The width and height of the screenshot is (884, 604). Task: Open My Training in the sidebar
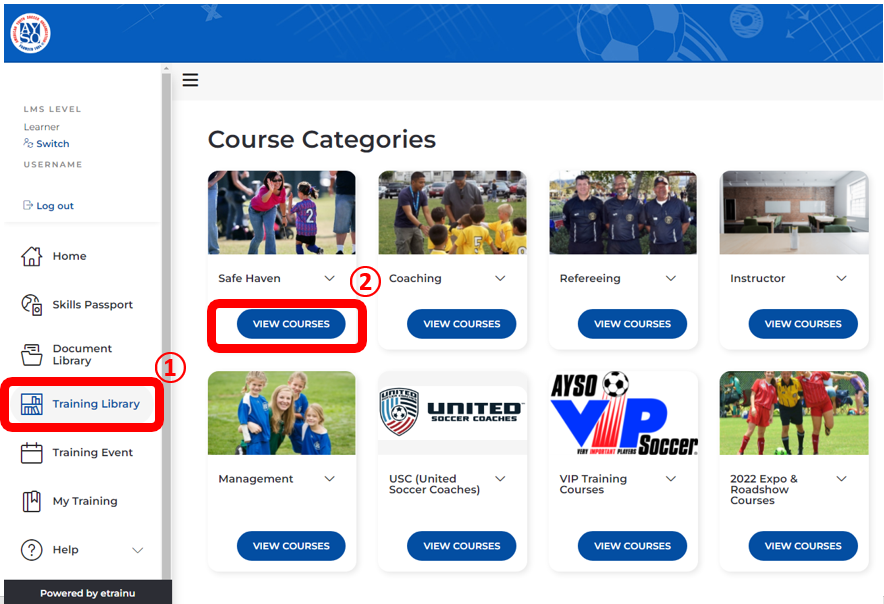[x=82, y=501]
